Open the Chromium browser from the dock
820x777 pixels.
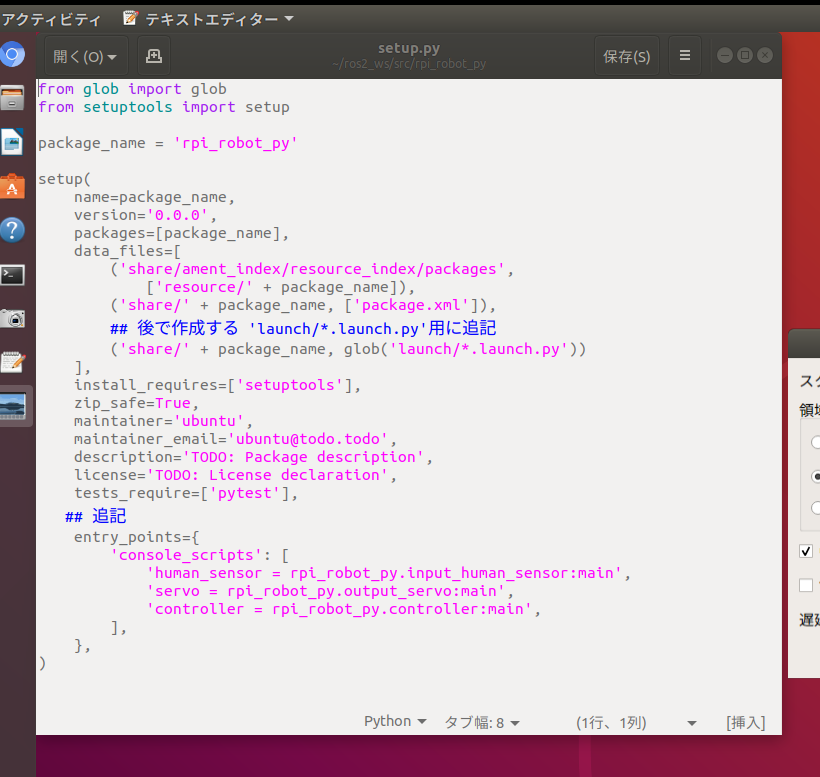(13, 54)
